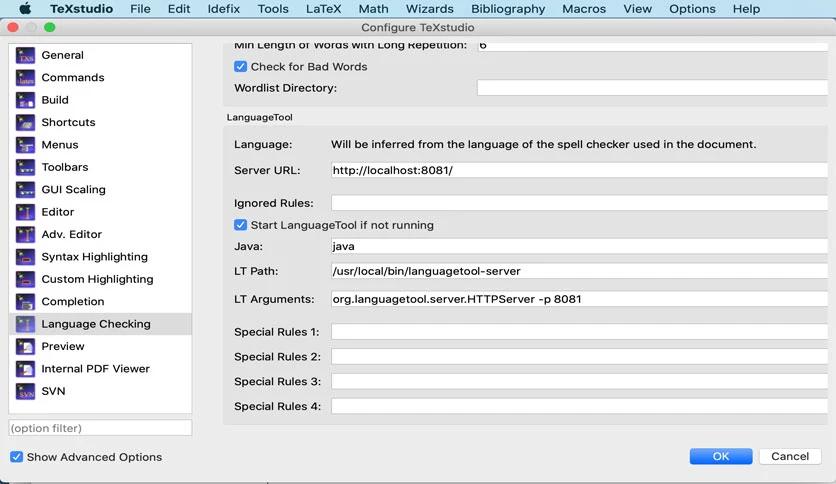Viewport: 836px width, 484px height.
Task: Open the Macros menu
Action: 584,9
